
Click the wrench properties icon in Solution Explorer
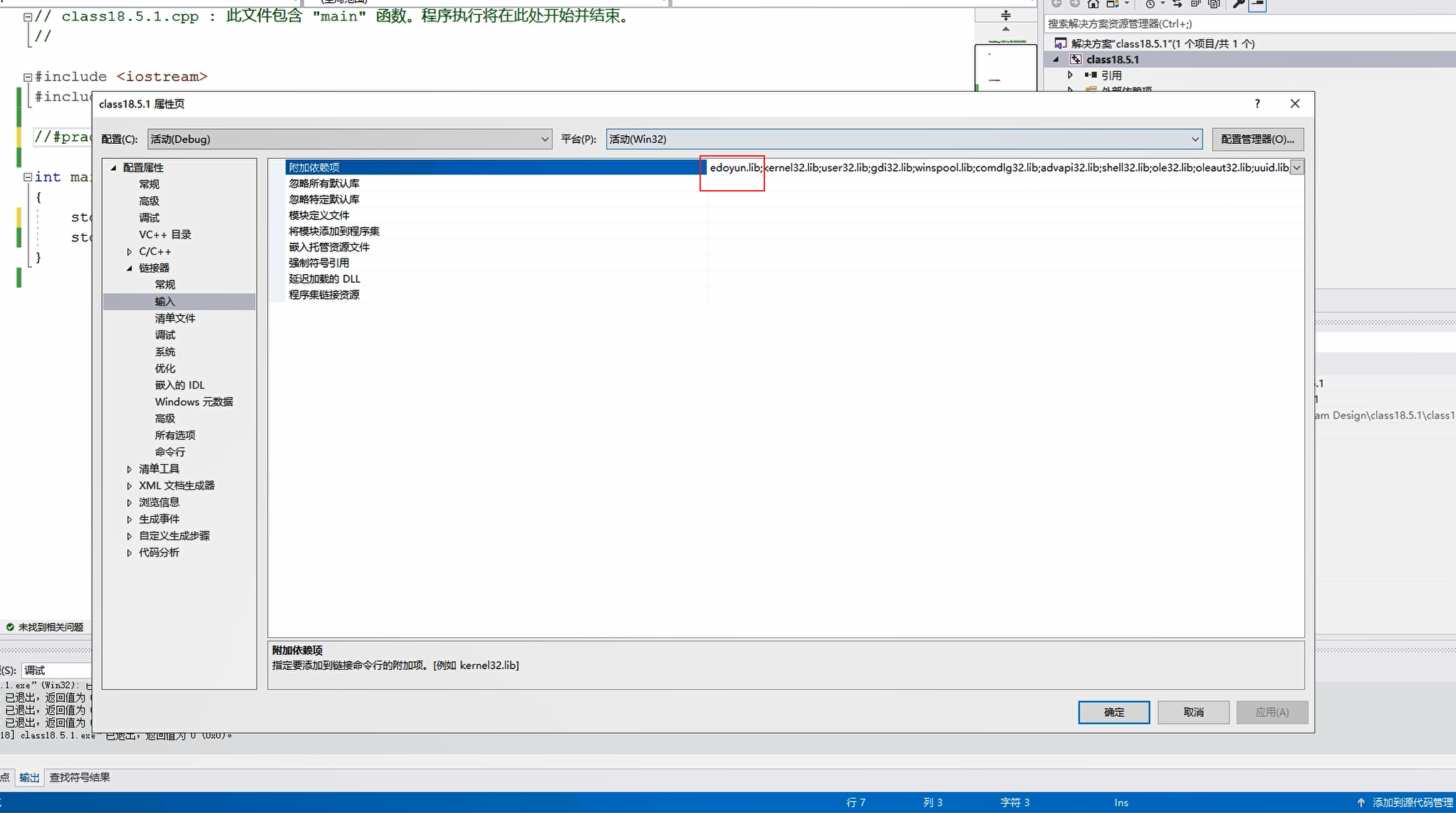[1239, 4]
